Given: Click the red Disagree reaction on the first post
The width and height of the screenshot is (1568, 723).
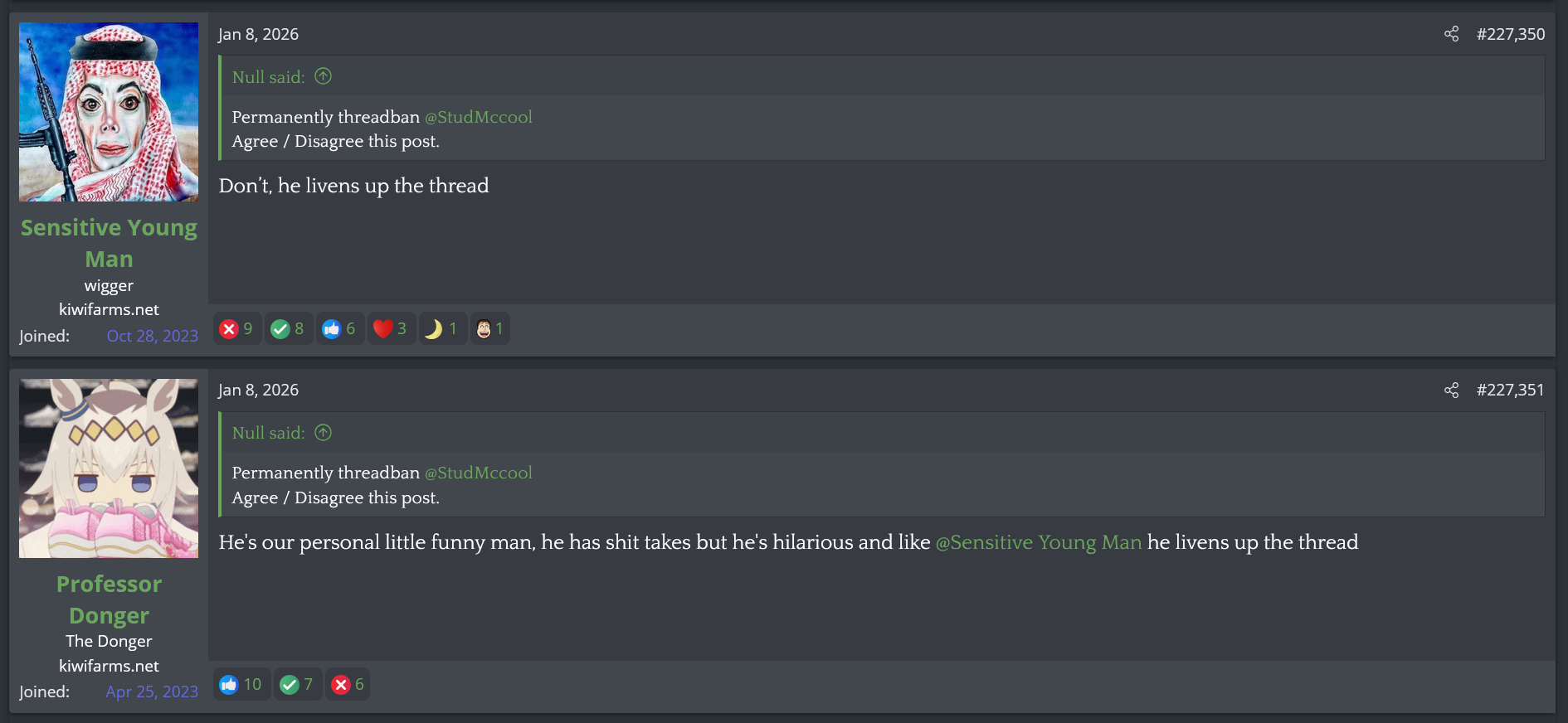Looking at the screenshot, I should [237, 328].
